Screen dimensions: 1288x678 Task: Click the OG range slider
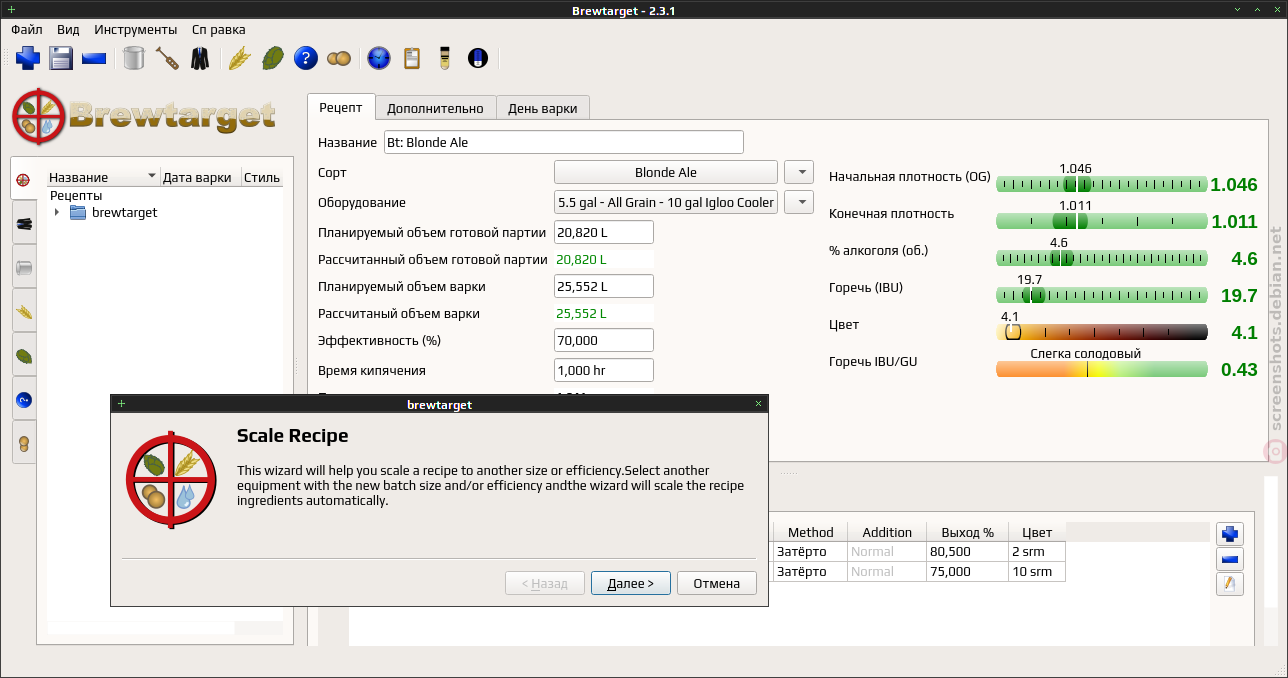[1102, 184]
